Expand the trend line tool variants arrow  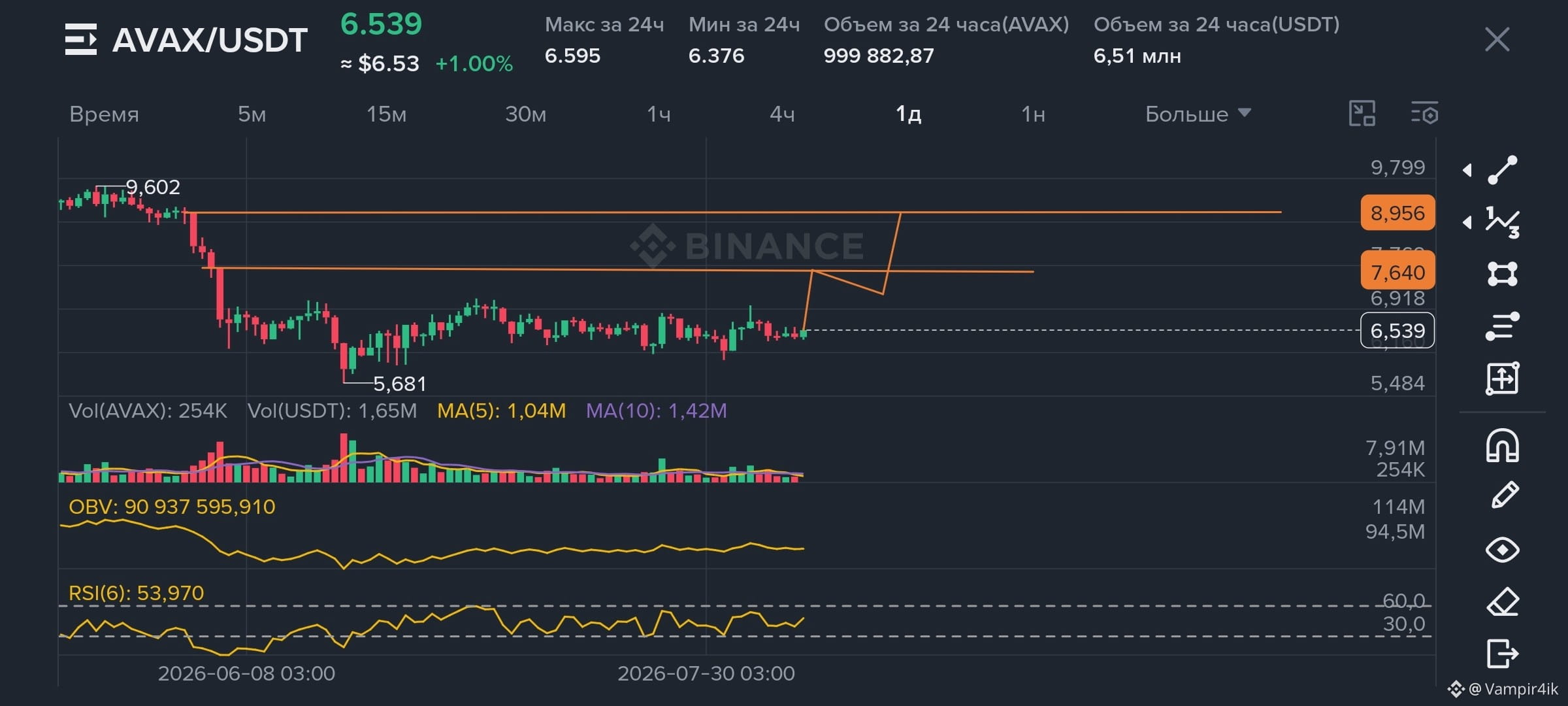(x=1467, y=170)
